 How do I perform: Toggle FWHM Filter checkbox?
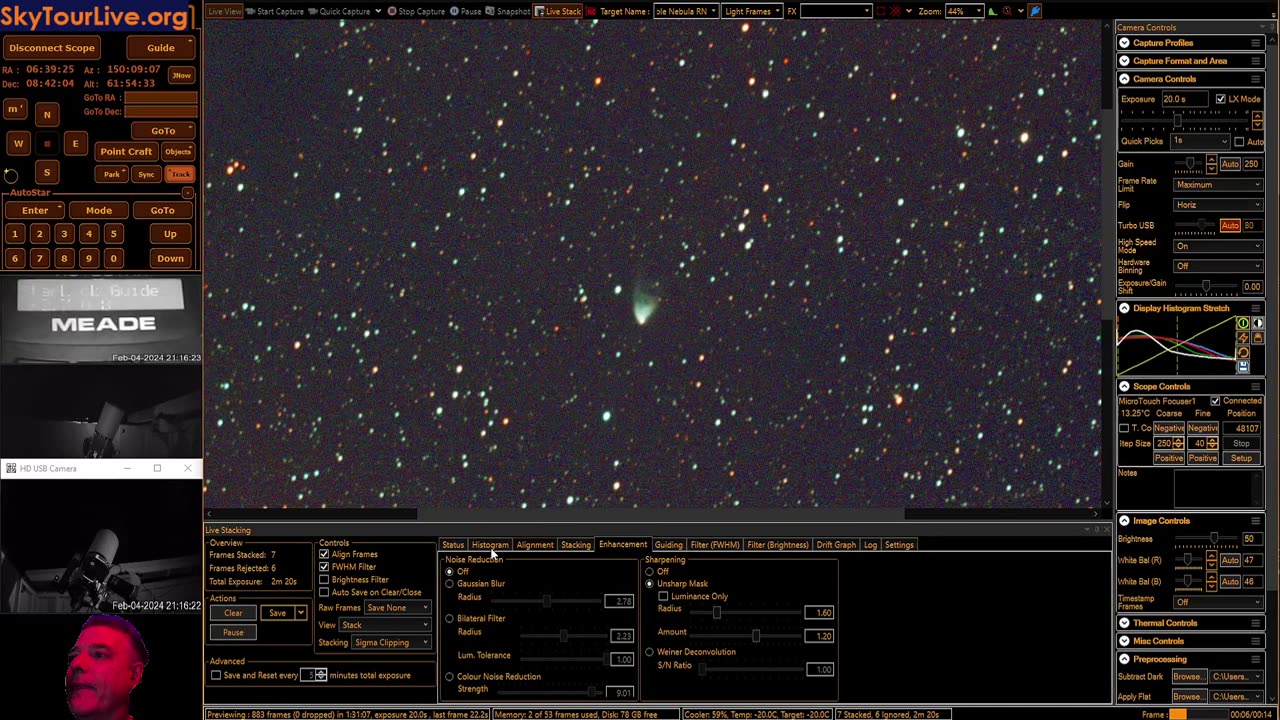tap(324, 567)
